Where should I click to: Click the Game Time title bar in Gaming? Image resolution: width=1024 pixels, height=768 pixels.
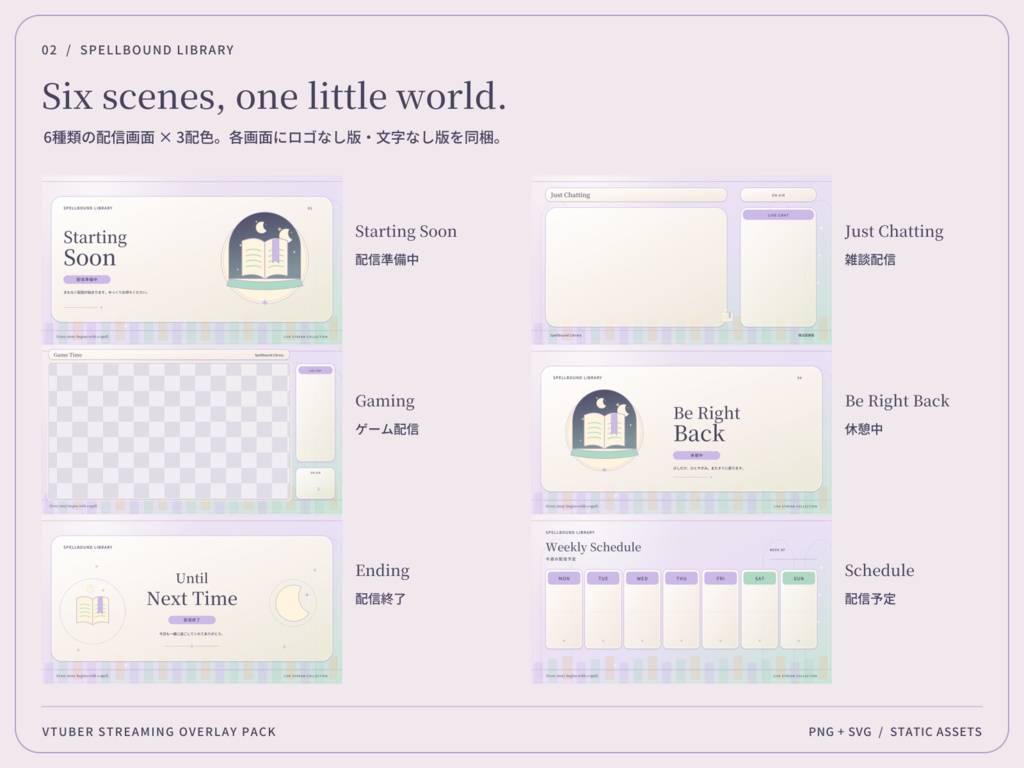tap(169, 355)
